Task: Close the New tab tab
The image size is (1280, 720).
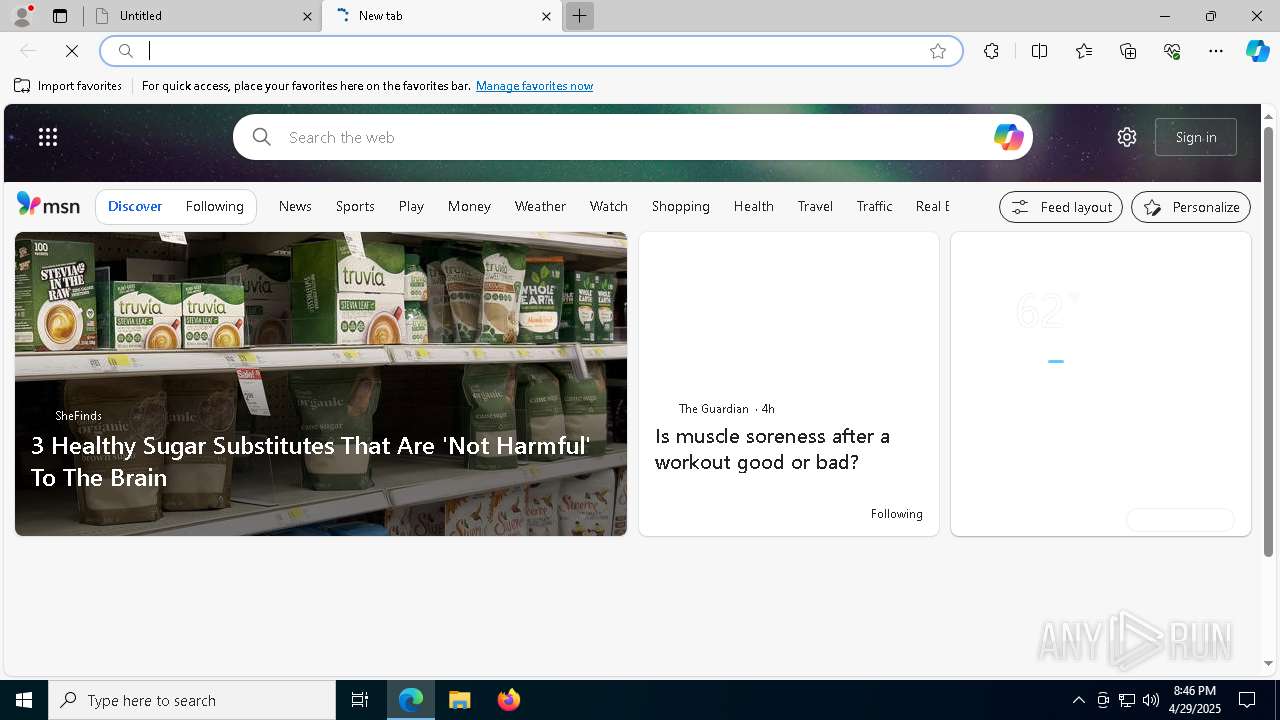Action: pos(546,16)
